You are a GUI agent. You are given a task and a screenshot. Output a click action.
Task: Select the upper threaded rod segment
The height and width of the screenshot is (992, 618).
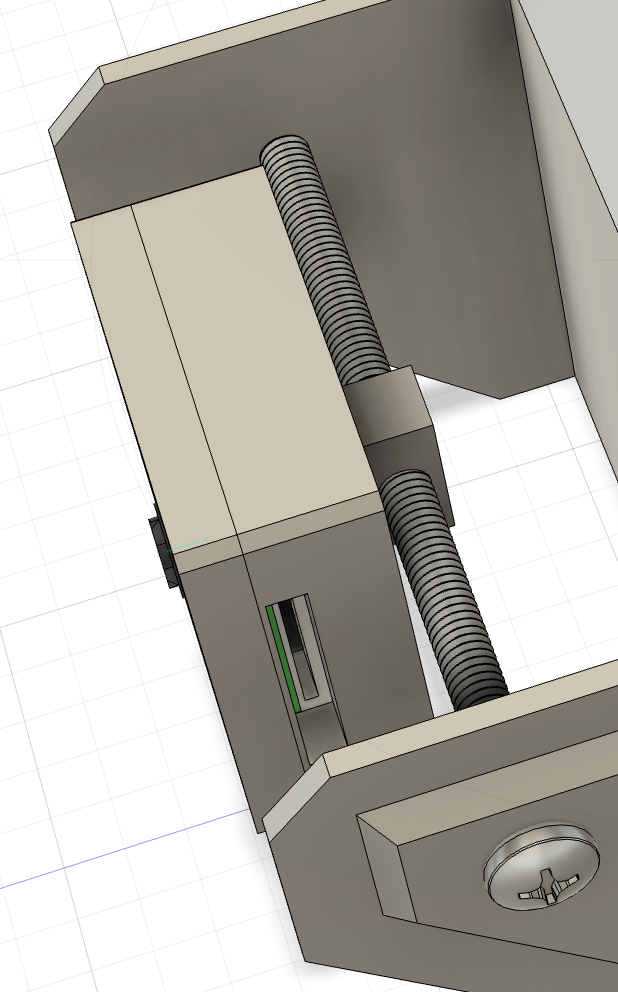[326, 261]
